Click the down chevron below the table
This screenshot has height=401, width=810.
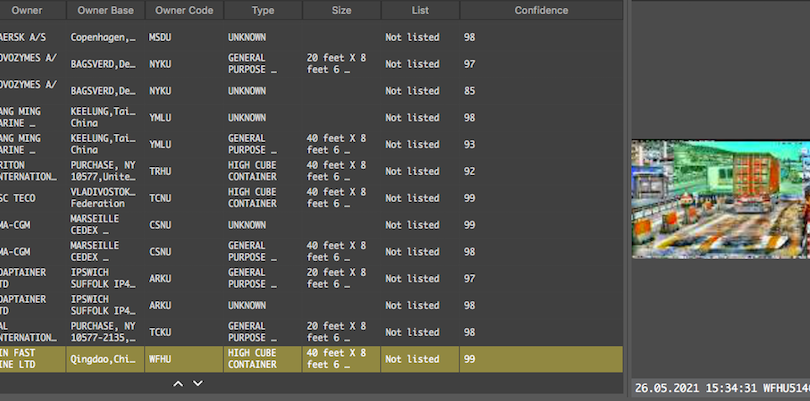click(x=198, y=383)
